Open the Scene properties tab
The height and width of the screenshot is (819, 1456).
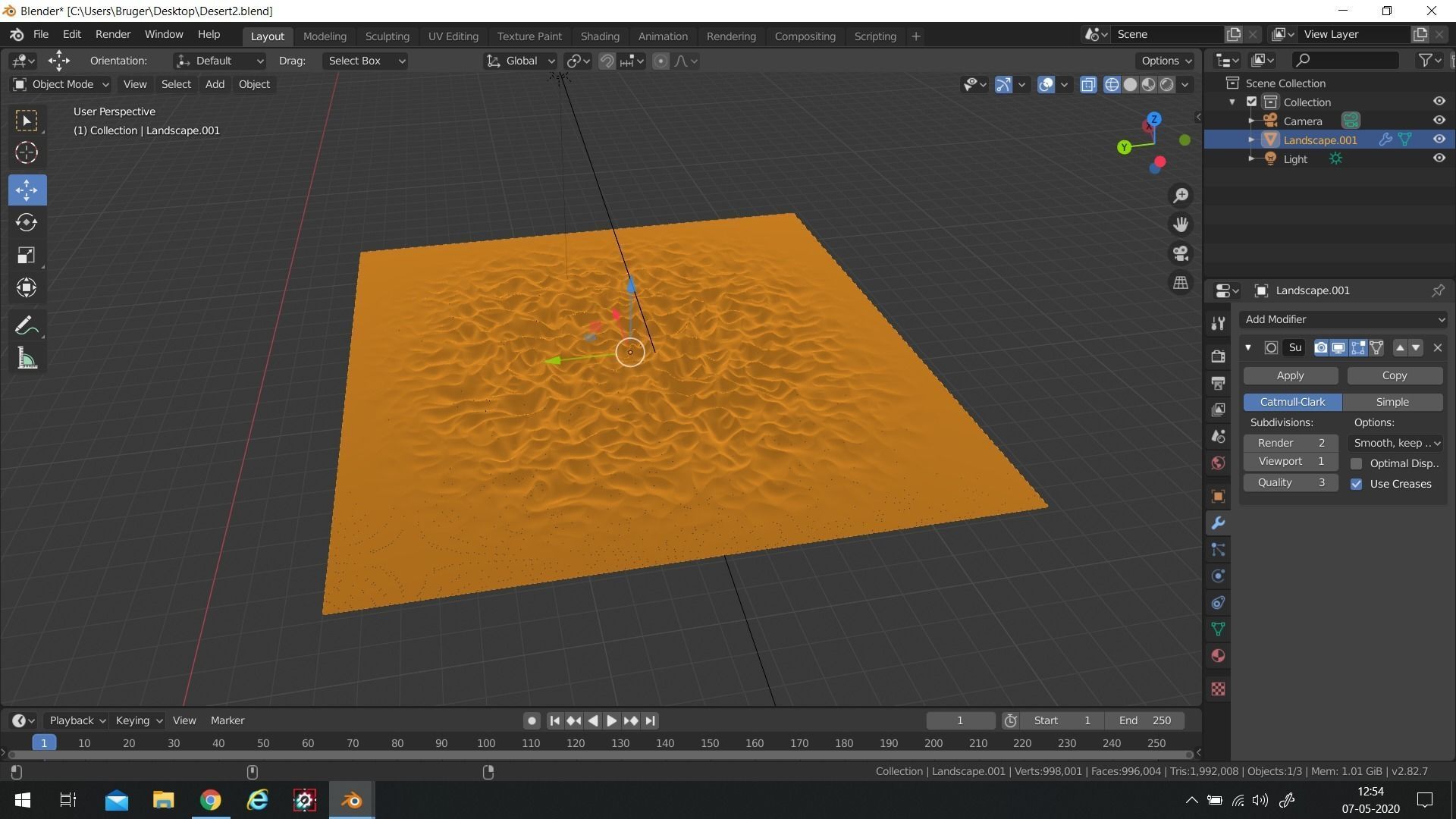click(1218, 436)
